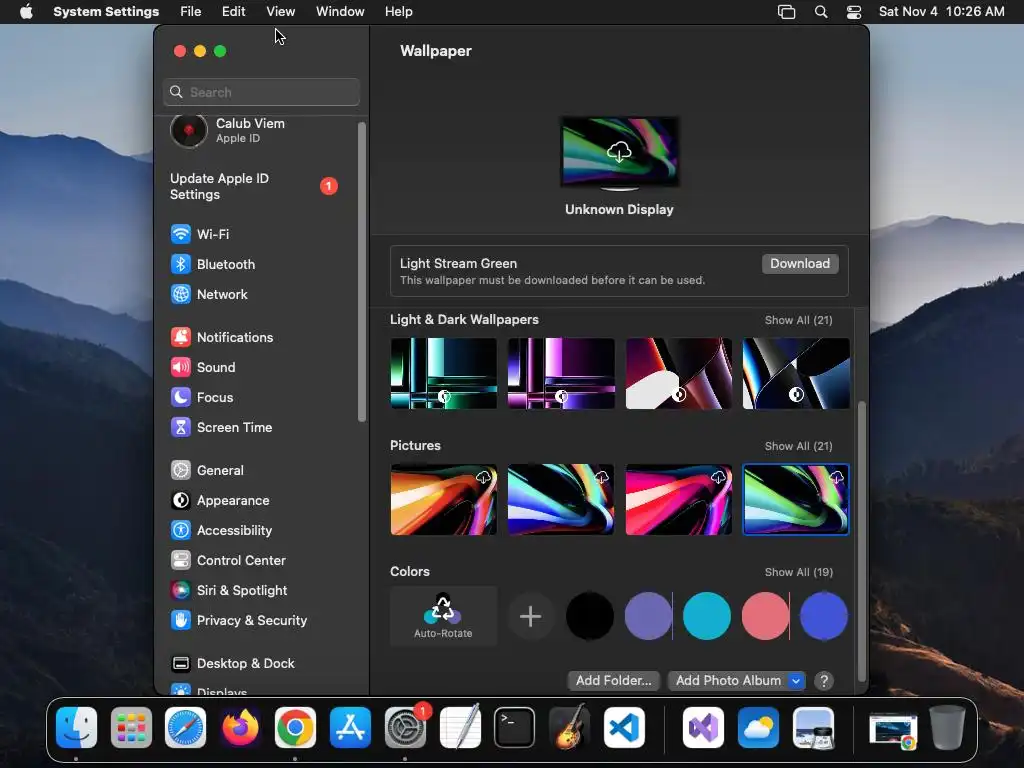Open the Apple menu
The width and height of the screenshot is (1024, 768).
point(26,12)
